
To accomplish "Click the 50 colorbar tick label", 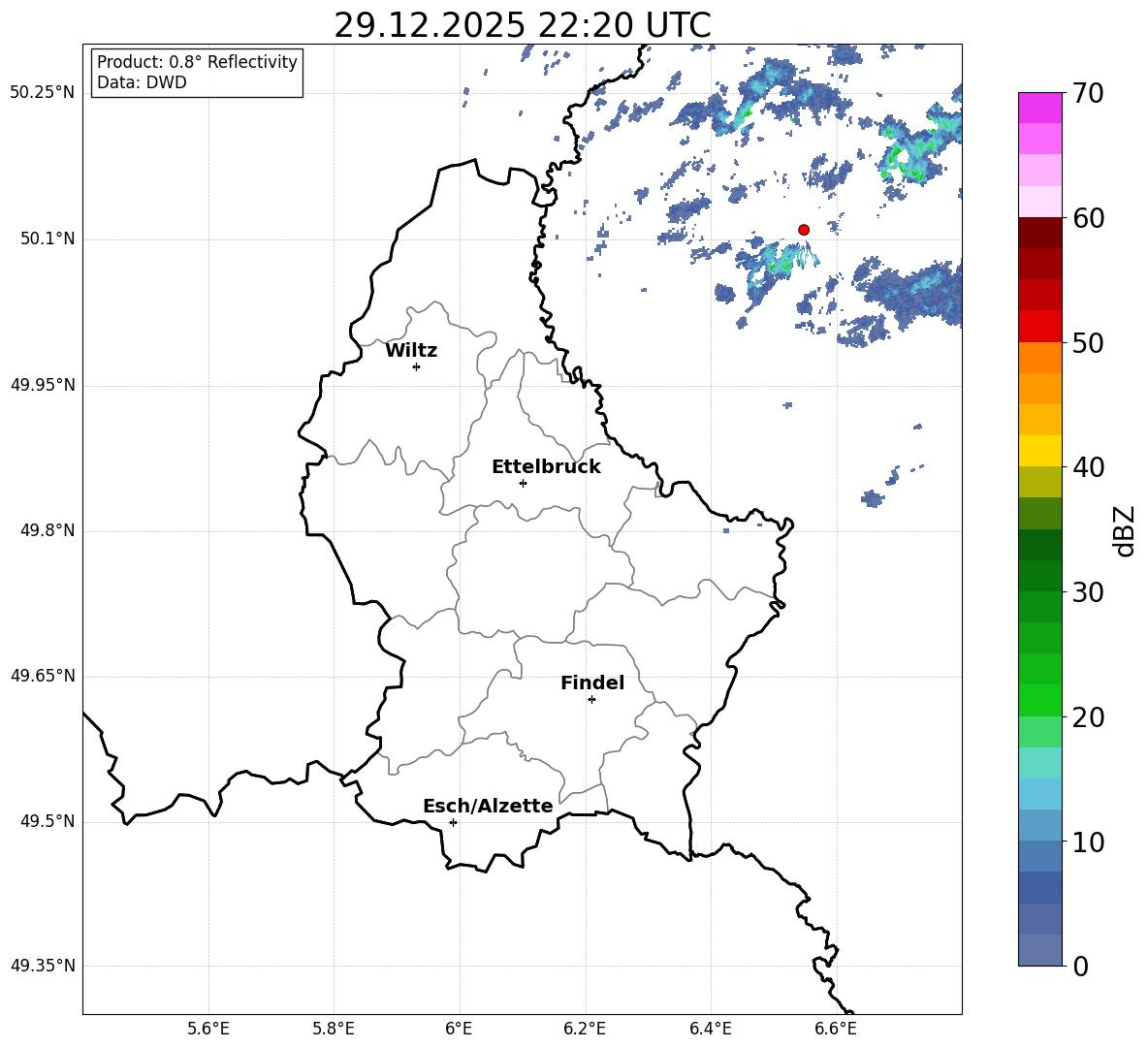I will click(1088, 343).
